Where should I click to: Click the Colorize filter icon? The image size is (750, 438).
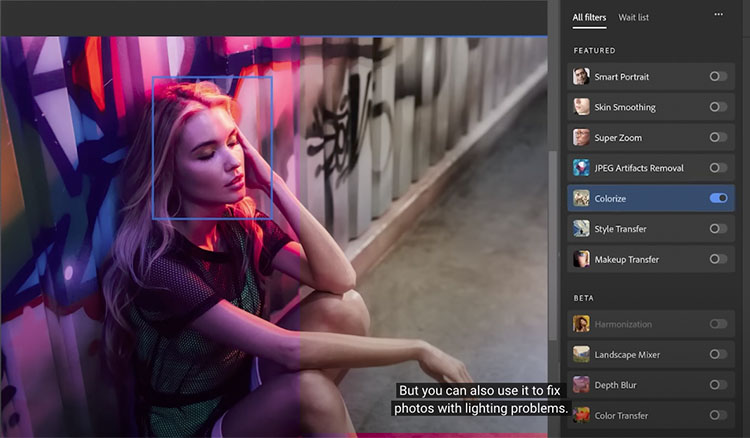coord(581,198)
